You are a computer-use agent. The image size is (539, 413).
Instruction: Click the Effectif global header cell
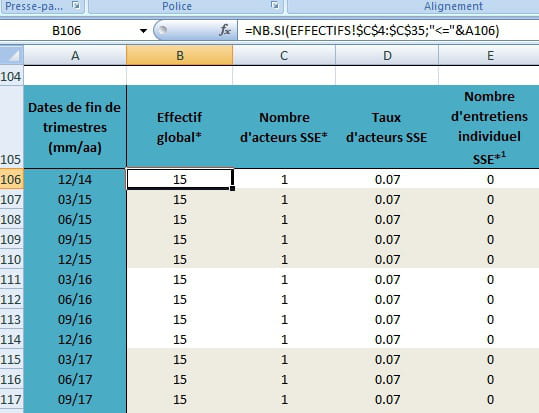pyautogui.click(x=179, y=127)
